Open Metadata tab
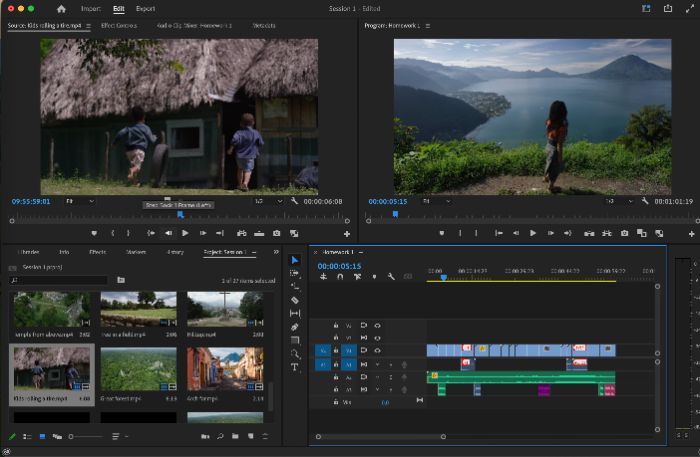Viewport: 700px width, 457px height. point(264,25)
